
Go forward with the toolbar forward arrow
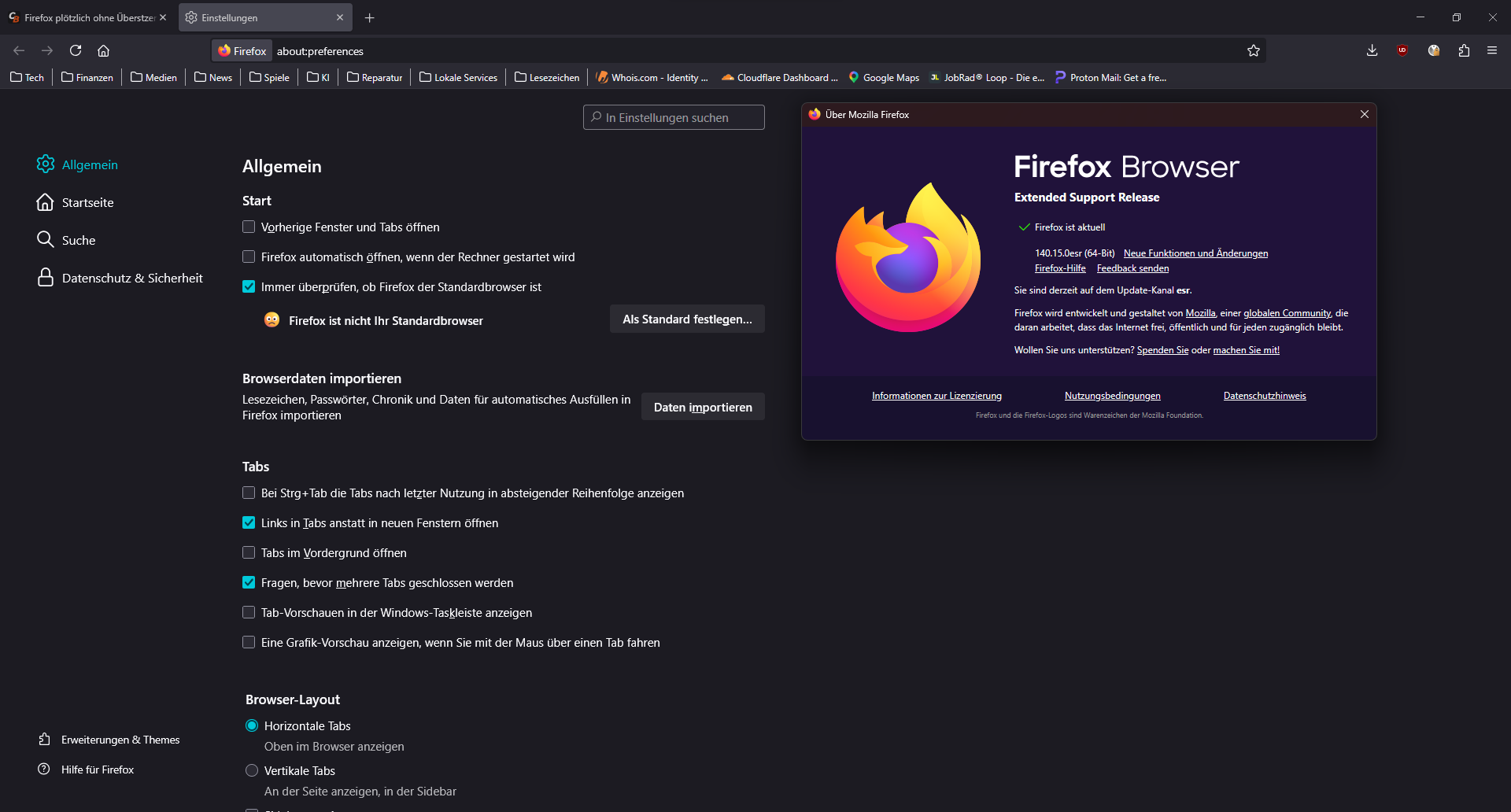[47, 50]
